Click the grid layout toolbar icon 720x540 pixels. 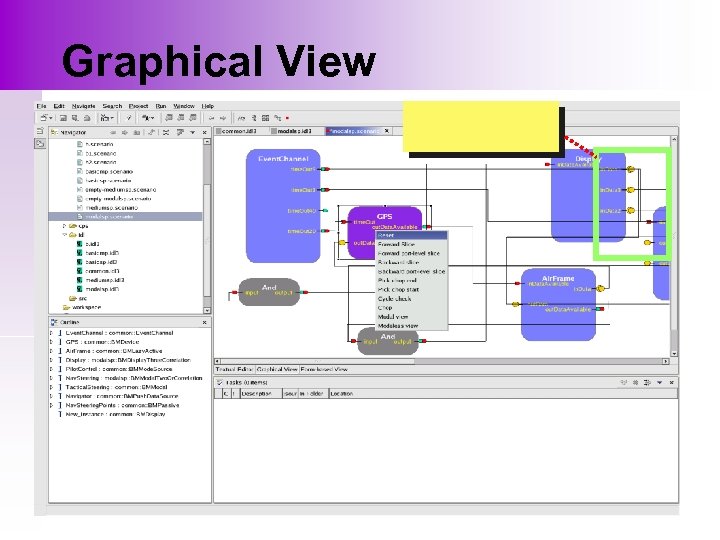(265, 118)
